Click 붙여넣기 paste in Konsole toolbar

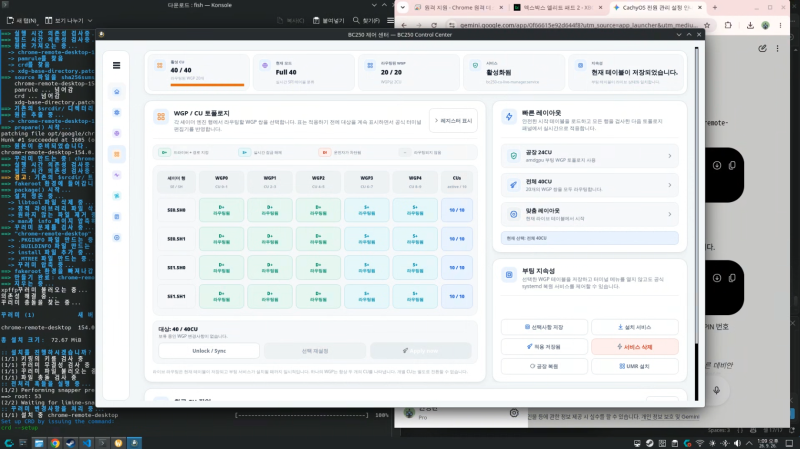[x=329, y=20]
